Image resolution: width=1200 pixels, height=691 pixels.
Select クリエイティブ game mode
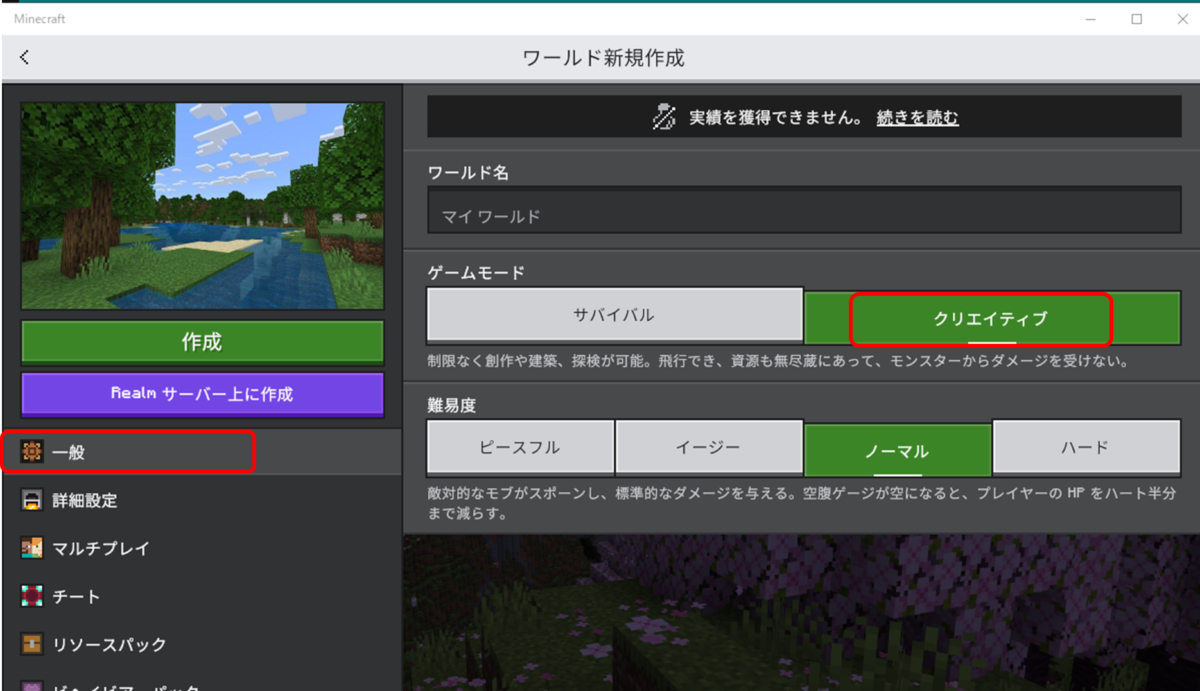(992, 319)
